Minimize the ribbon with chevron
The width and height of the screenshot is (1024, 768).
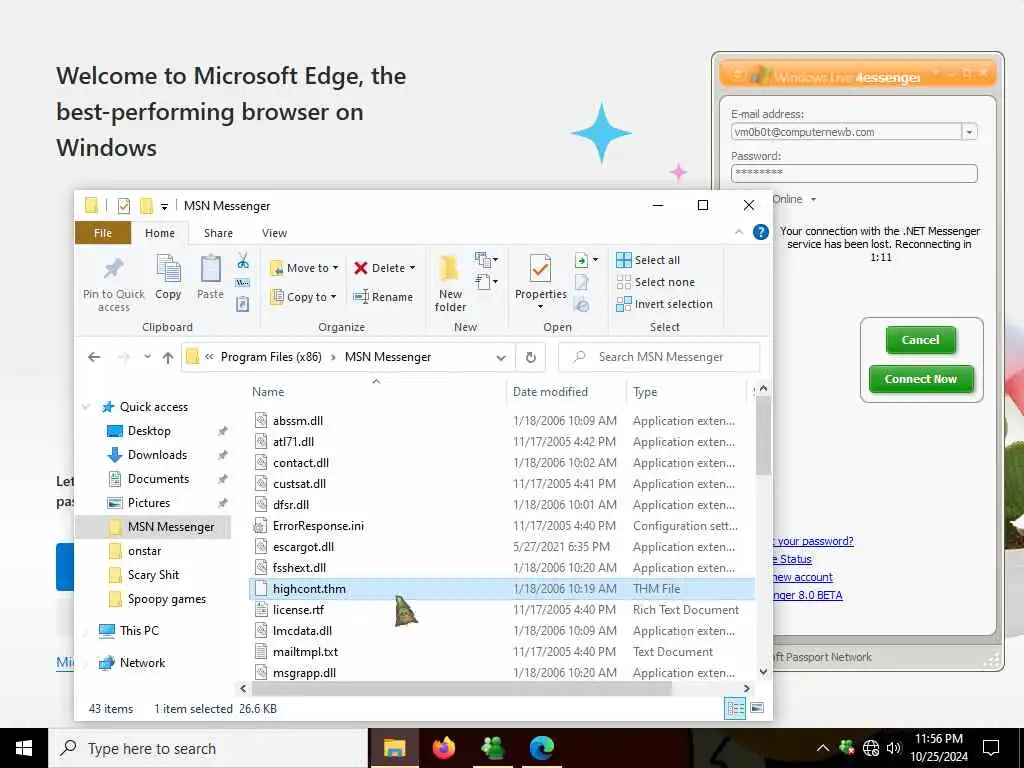point(739,232)
